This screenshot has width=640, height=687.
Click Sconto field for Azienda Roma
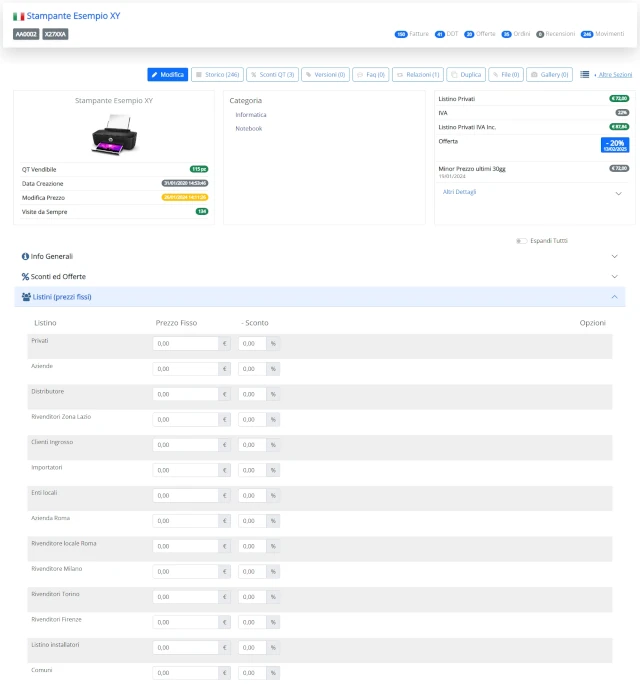coord(252,521)
